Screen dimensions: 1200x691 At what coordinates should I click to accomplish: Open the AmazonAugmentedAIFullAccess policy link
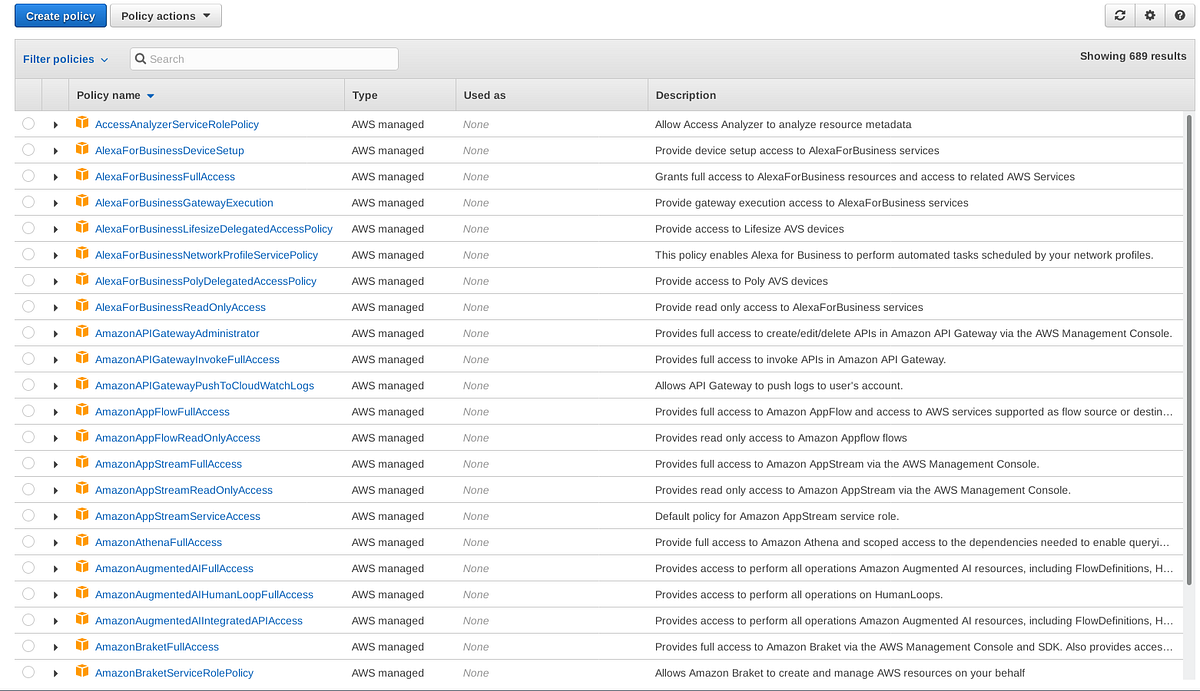tap(174, 567)
